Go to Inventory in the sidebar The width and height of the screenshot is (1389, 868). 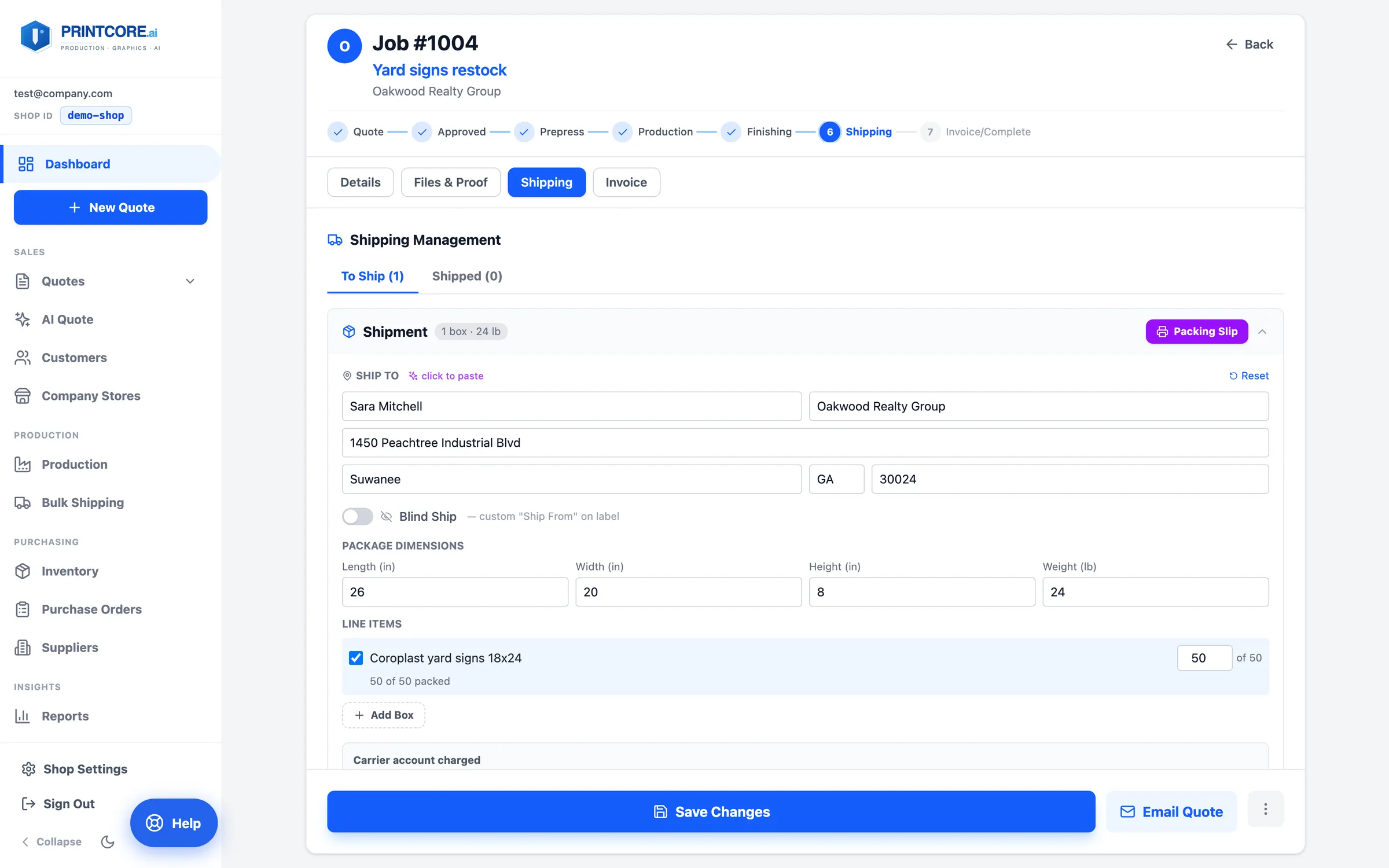tap(70, 571)
